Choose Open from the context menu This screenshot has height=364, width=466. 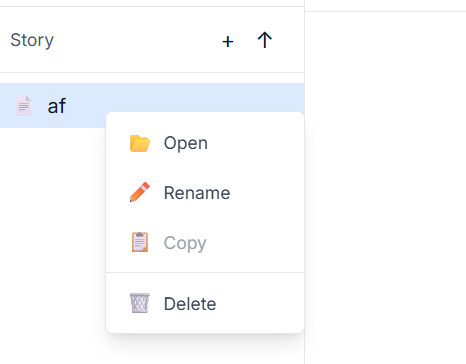(x=205, y=143)
